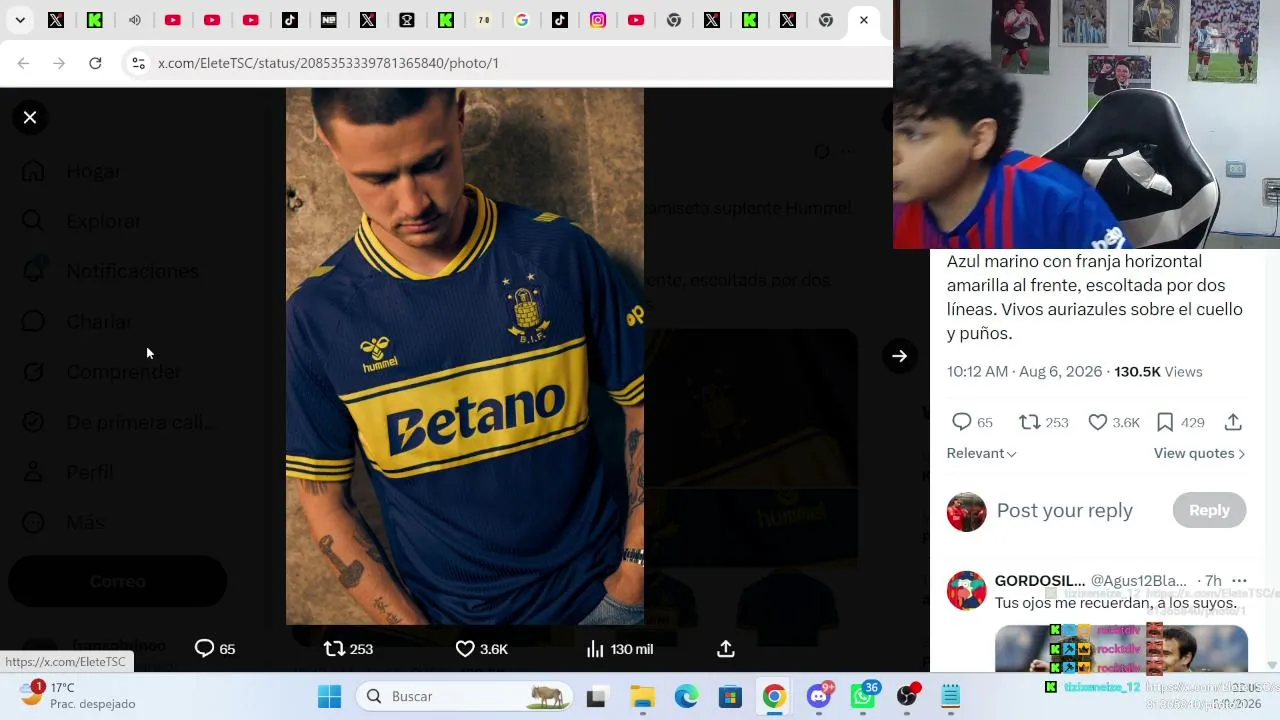This screenshot has width=1280, height=720.
Task: Open File Explorer from the taskbar
Action: pos(642,696)
